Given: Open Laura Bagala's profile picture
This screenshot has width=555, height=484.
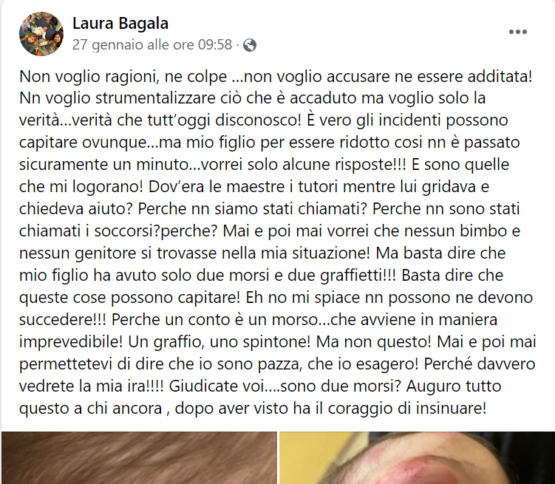Looking at the screenshot, I should (x=41, y=34).
